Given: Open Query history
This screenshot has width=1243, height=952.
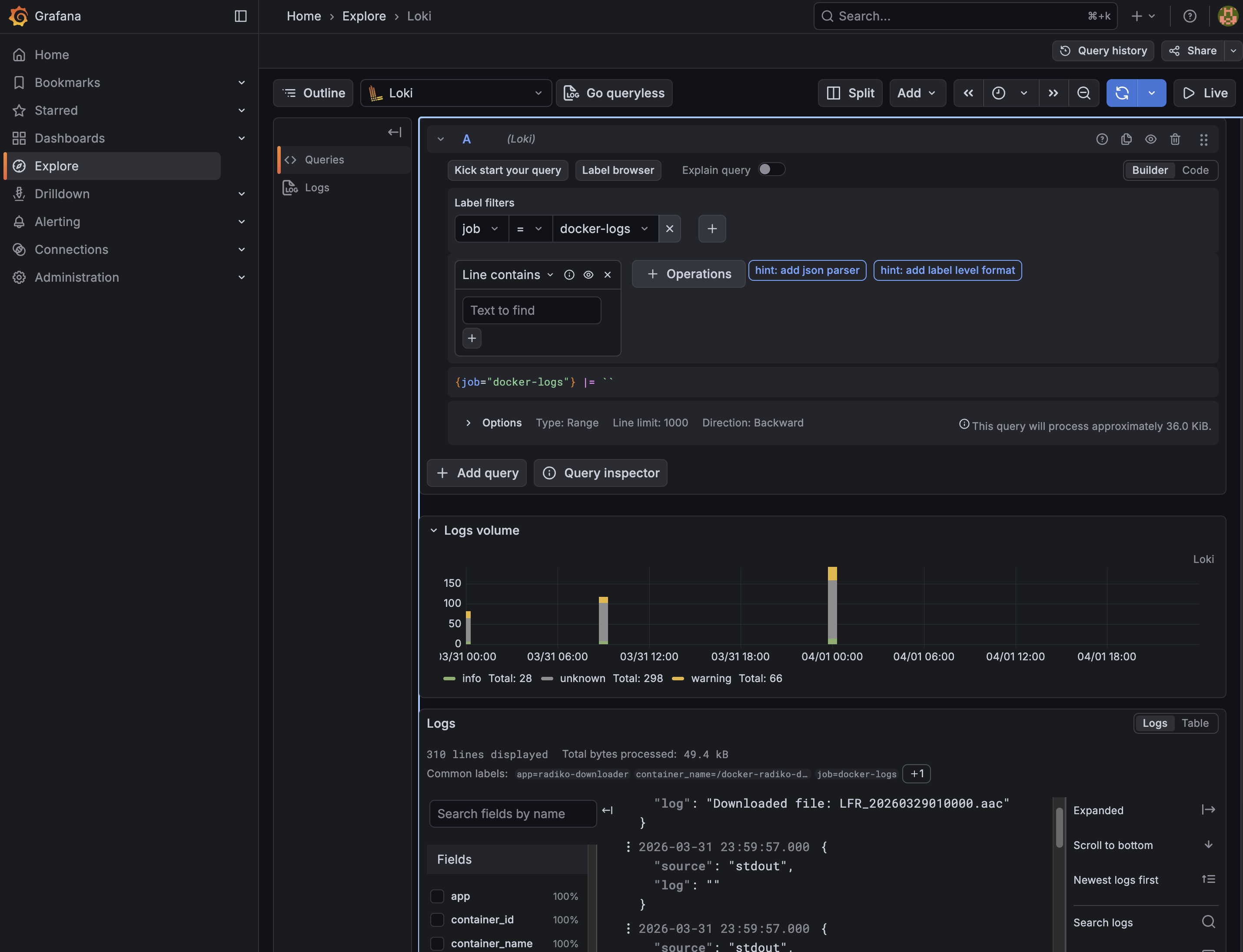Looking at the screenshot, I should 1103,50.
